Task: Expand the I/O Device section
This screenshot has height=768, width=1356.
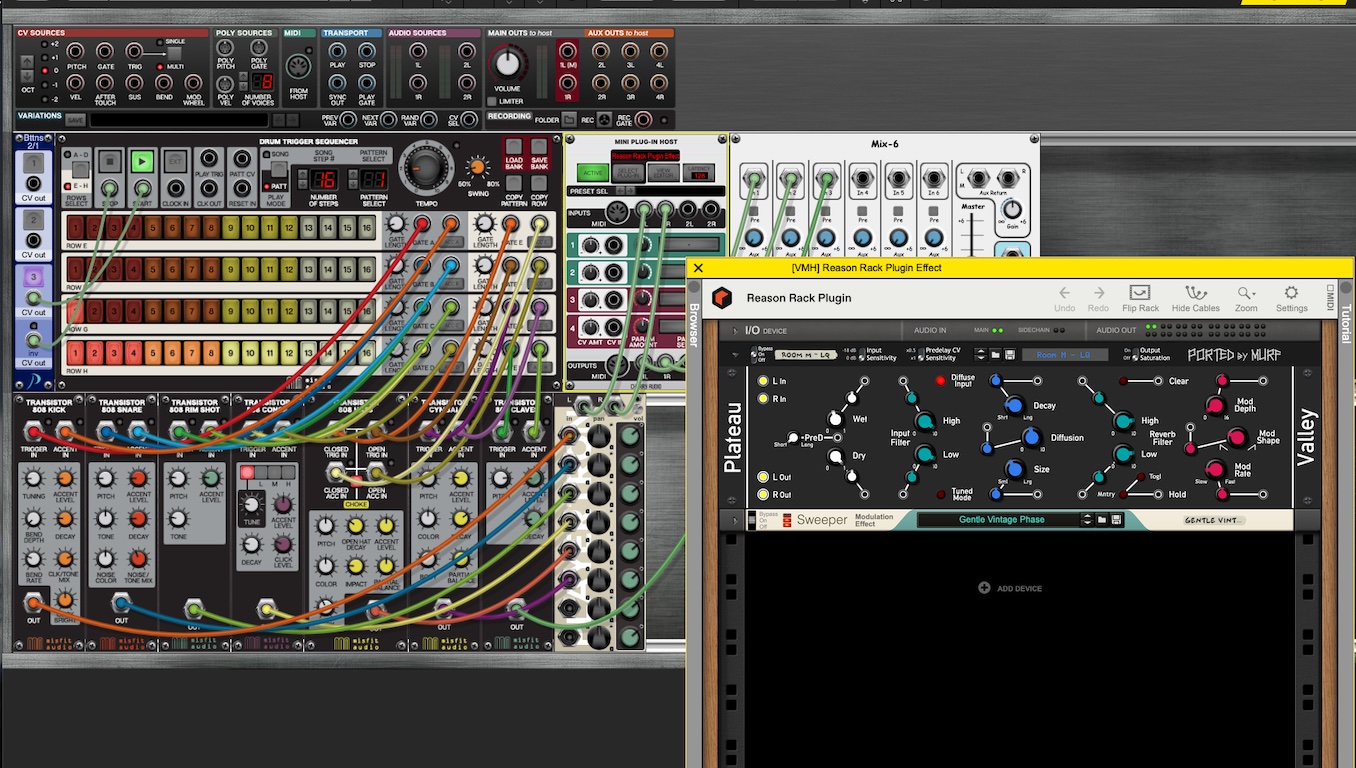Action: [734, 330]
